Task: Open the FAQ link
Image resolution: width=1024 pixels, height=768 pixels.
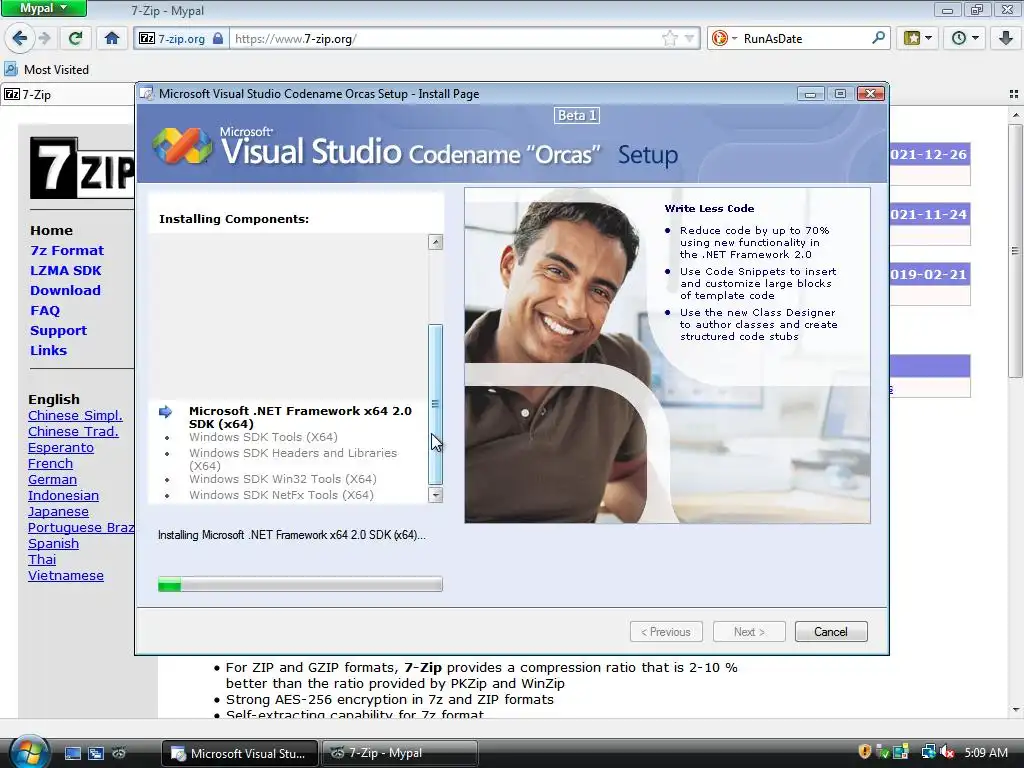Action: [x=45, y=310]
